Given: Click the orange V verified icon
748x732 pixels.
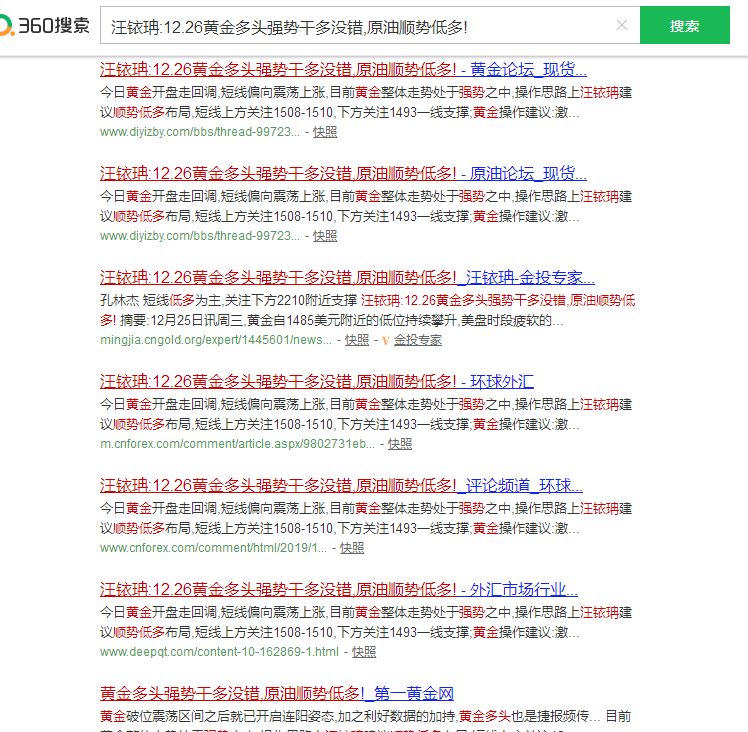Looking at the screenshot, I should 386,341.
